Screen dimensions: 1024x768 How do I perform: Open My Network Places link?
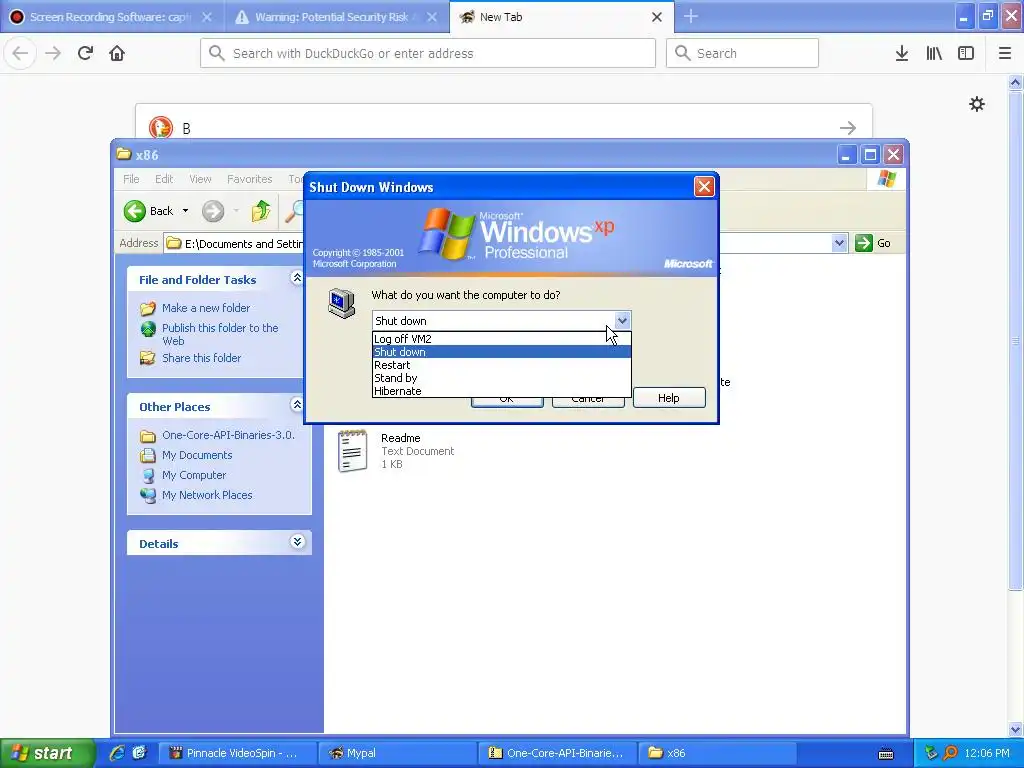[x=207, y=495]
